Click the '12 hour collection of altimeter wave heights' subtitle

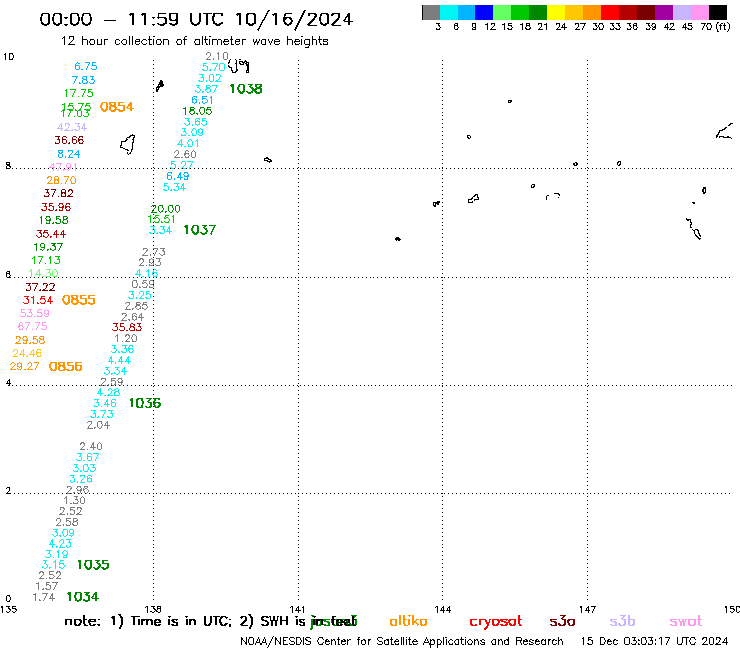(194, 41)
